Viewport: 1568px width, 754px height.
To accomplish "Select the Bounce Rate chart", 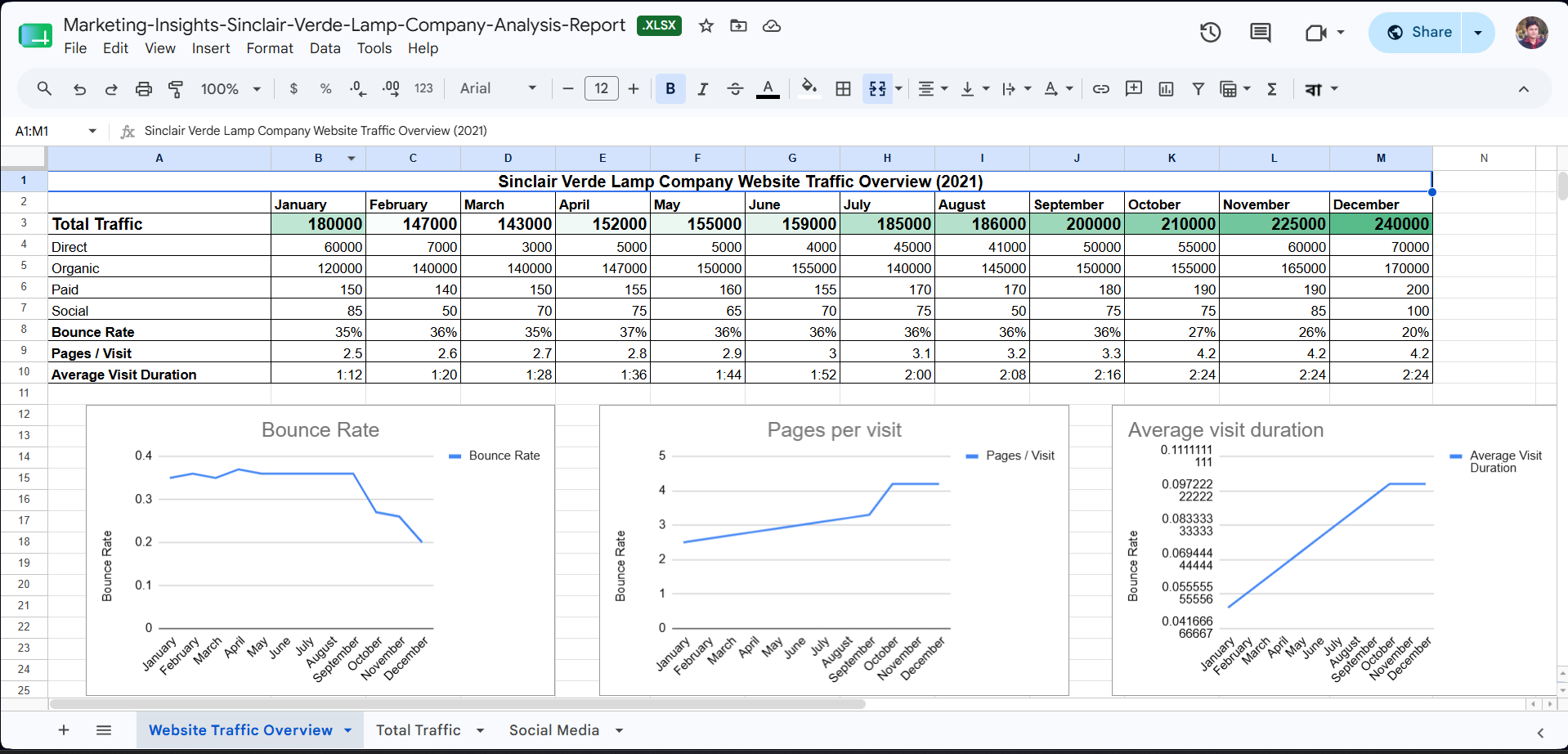I will [x=320, y=550].
